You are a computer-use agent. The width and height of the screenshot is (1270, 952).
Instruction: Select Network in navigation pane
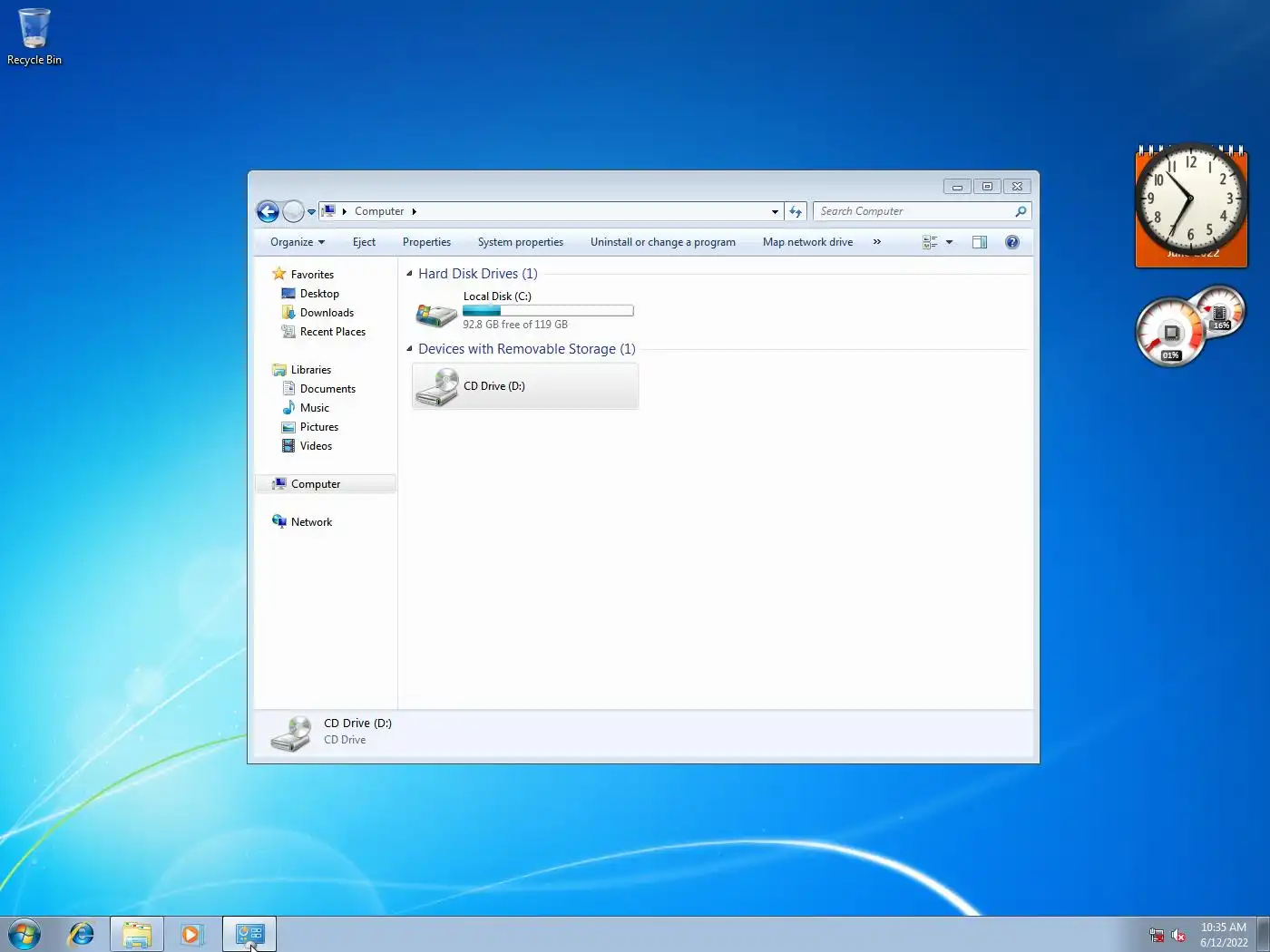[x=311, y=522]
